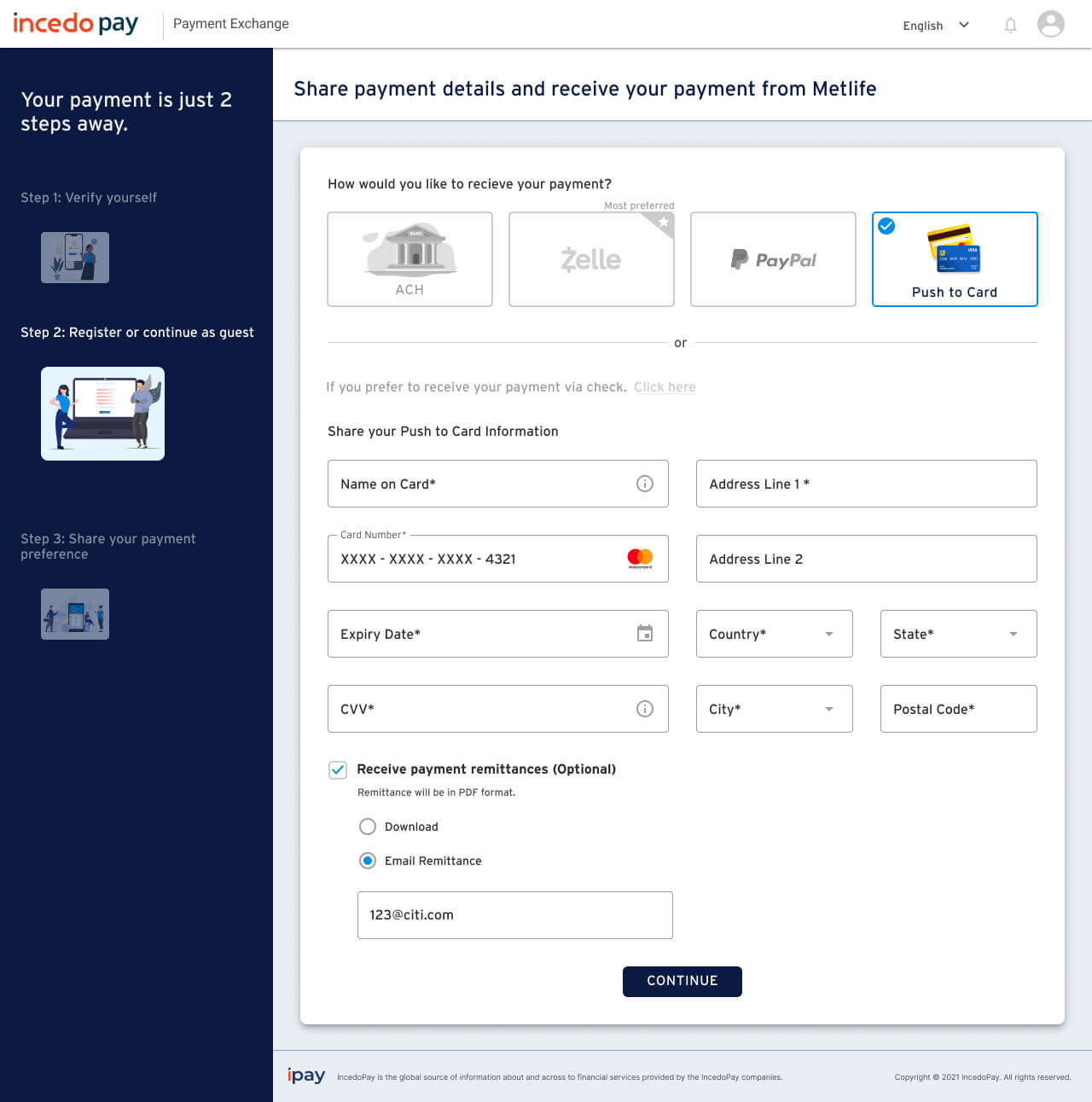Uncheck Receive payment remittances option
This screenshot has height=1102, width=1092.
pos(338,769)
